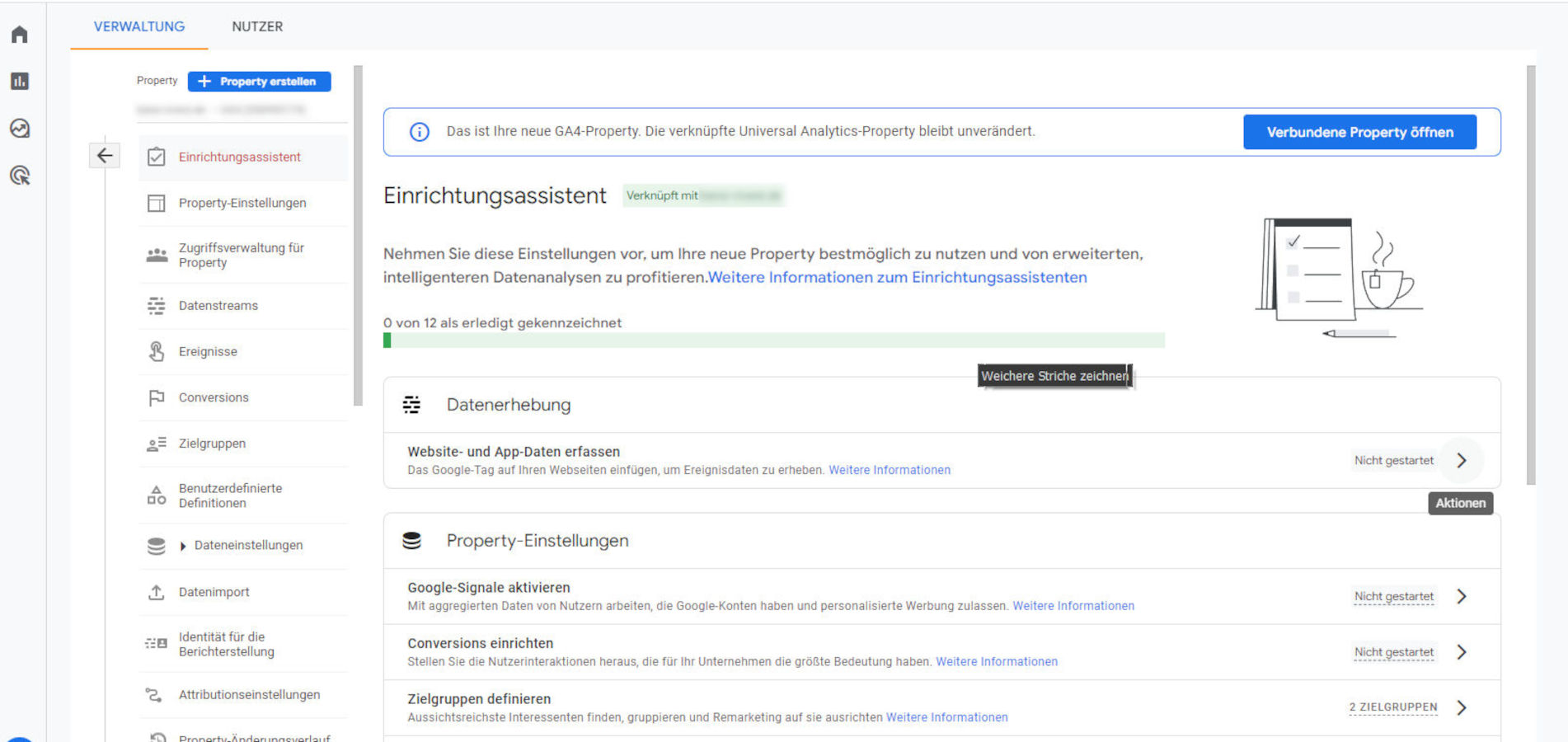Open Reports bar chart icon
1568x742 pixels.
(x=20, y=81)
